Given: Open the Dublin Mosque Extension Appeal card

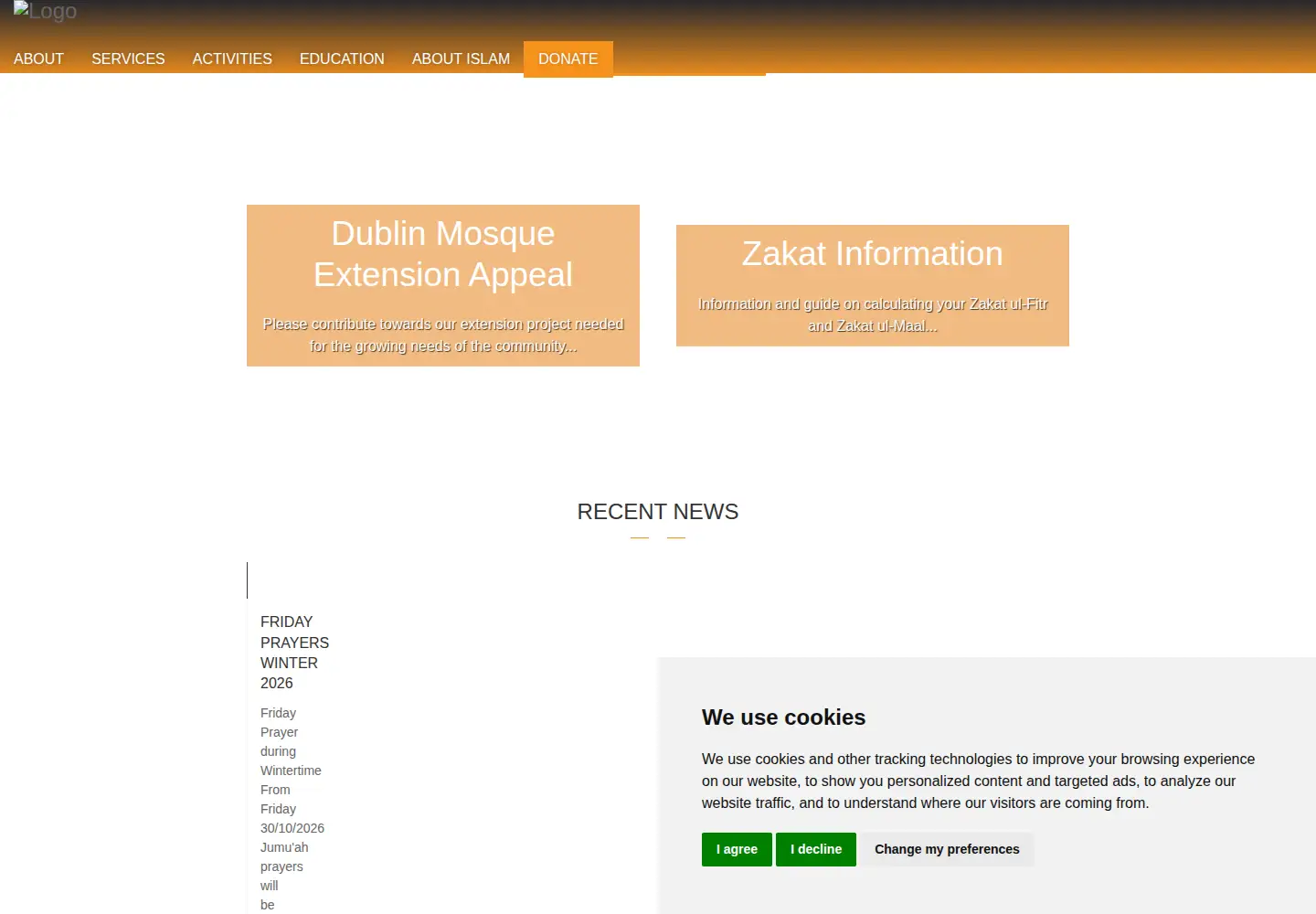Looking at the screenshot, I should (443, 285).
